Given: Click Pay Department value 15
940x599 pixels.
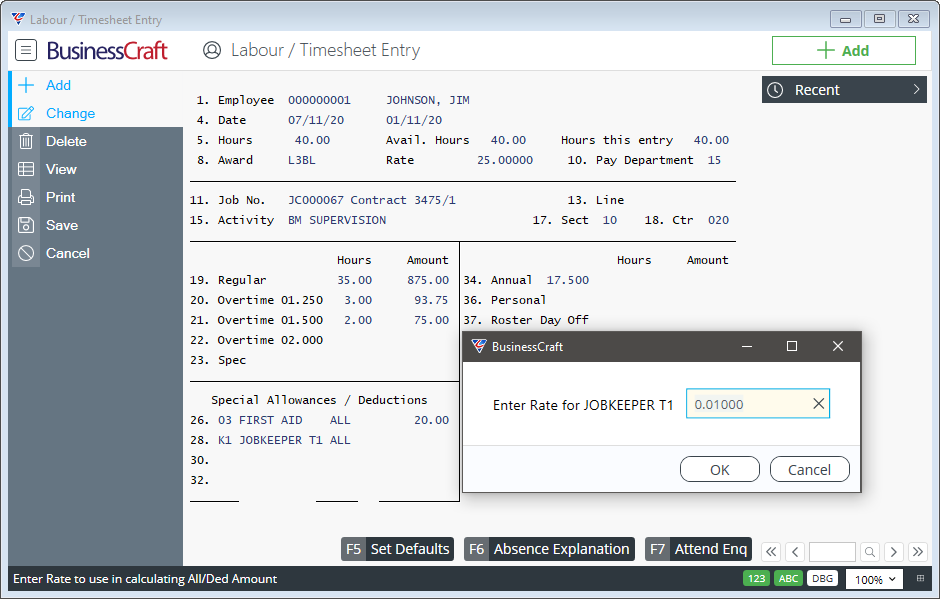Looking at the screenshot, I should tap(714, 160).
